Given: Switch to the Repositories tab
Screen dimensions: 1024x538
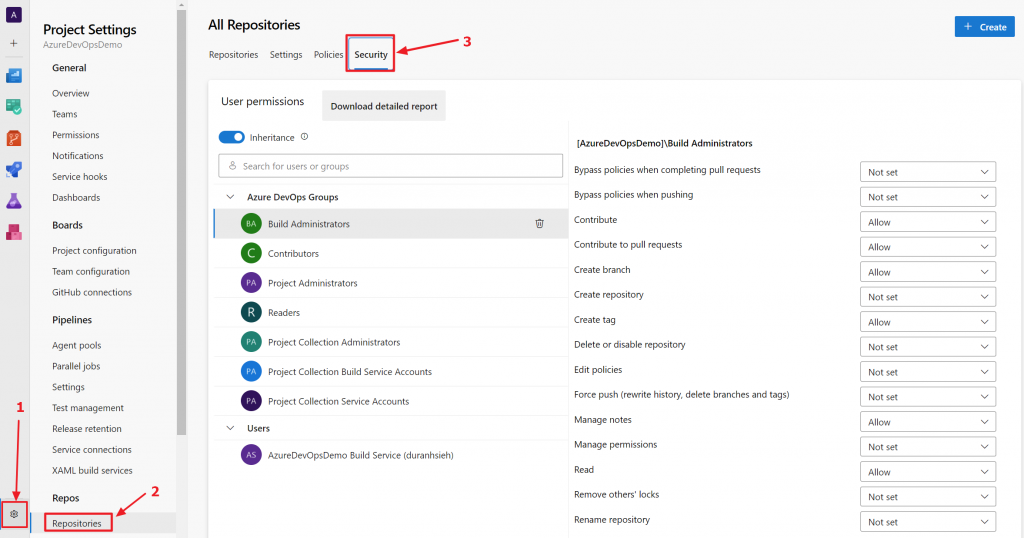Looking at the screenshot, I should click(233, 54).
